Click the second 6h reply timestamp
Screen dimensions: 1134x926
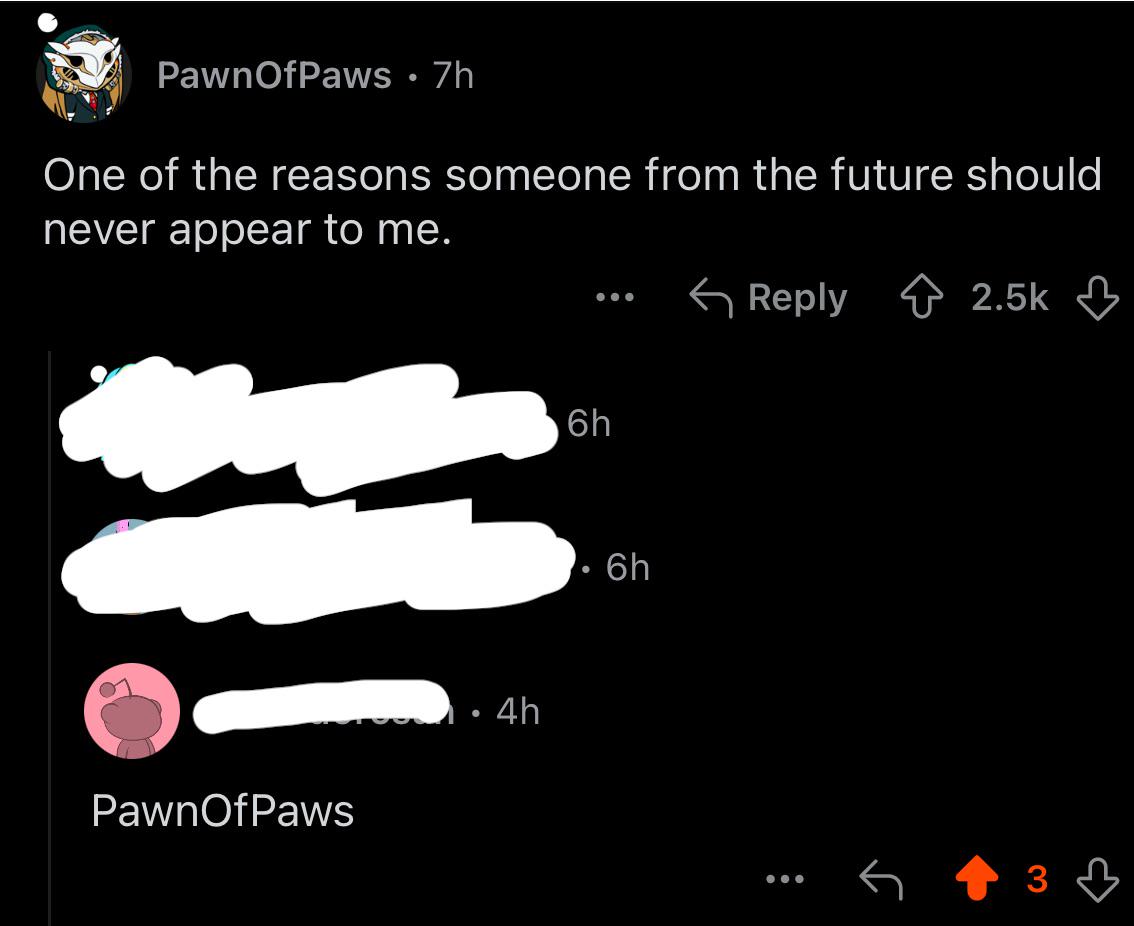pos(628,567)
